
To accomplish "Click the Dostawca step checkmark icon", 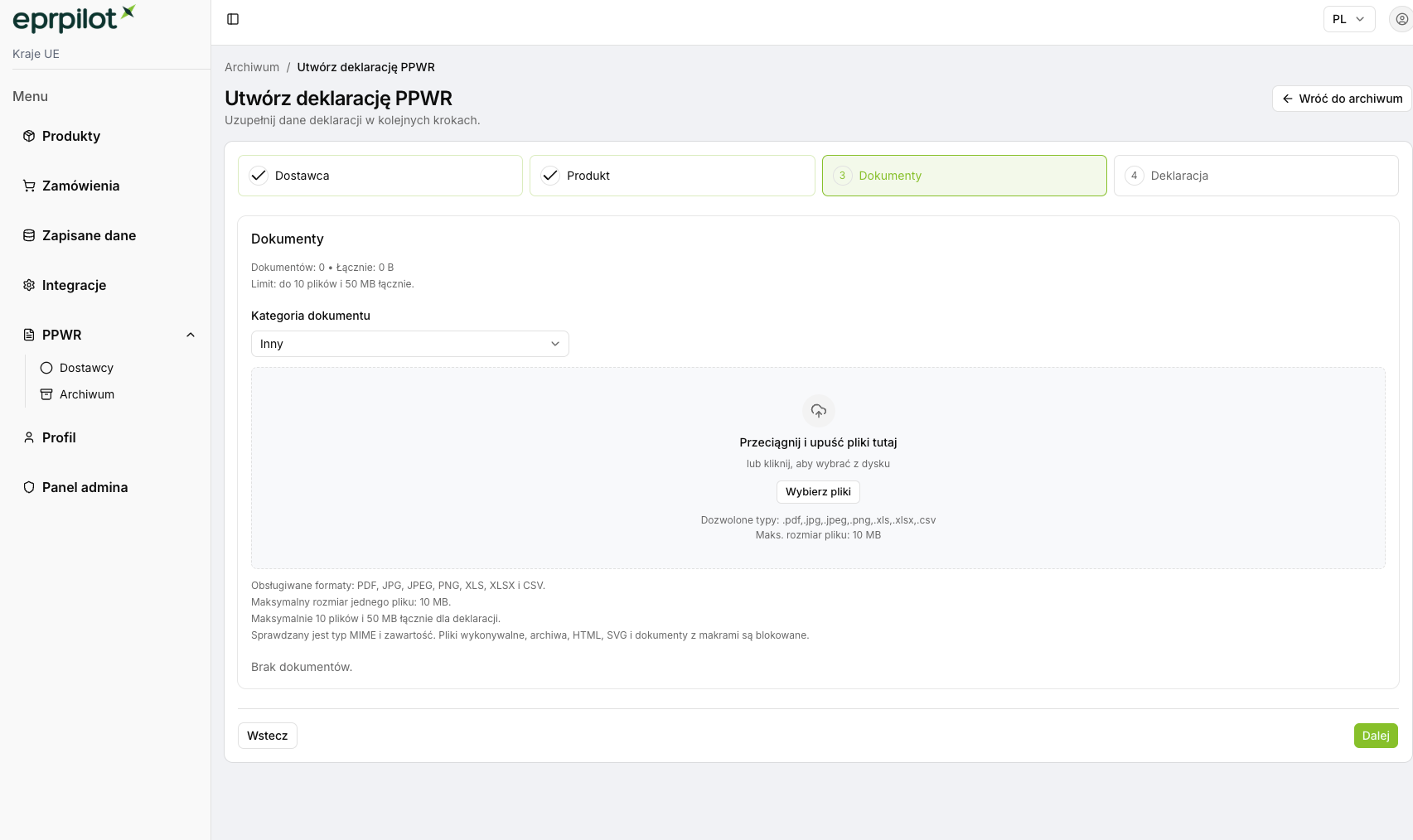I will coord(259,176).
